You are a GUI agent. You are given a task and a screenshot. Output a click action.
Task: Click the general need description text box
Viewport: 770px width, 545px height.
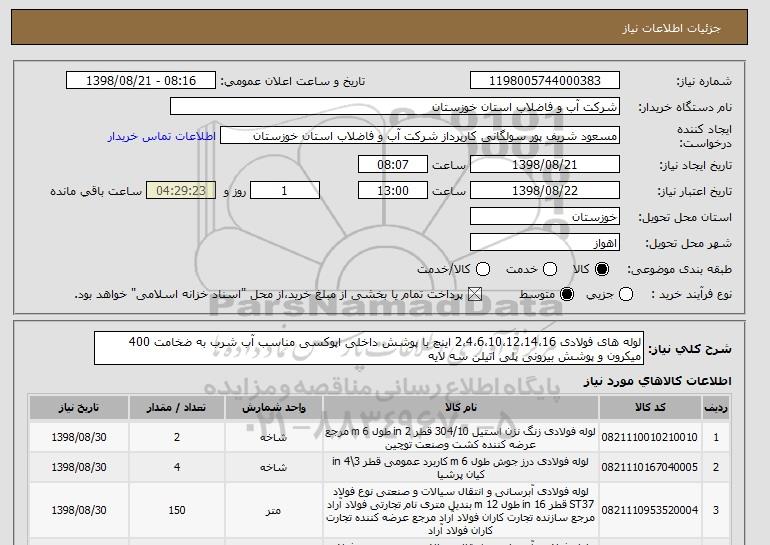tap(368, 349)
